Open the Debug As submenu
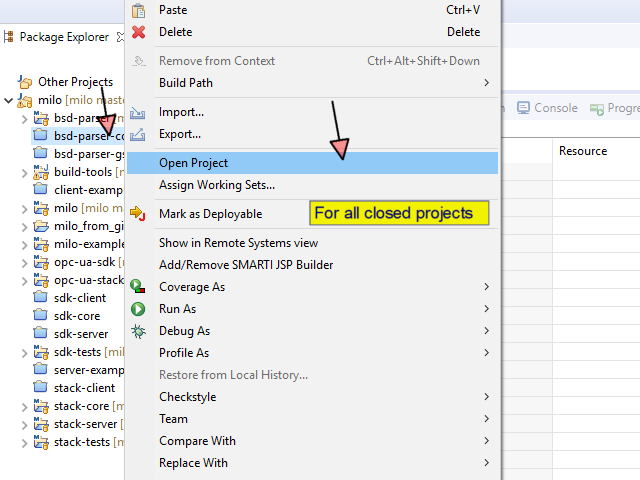Viewport: 640px width, 480px height. 312,331
